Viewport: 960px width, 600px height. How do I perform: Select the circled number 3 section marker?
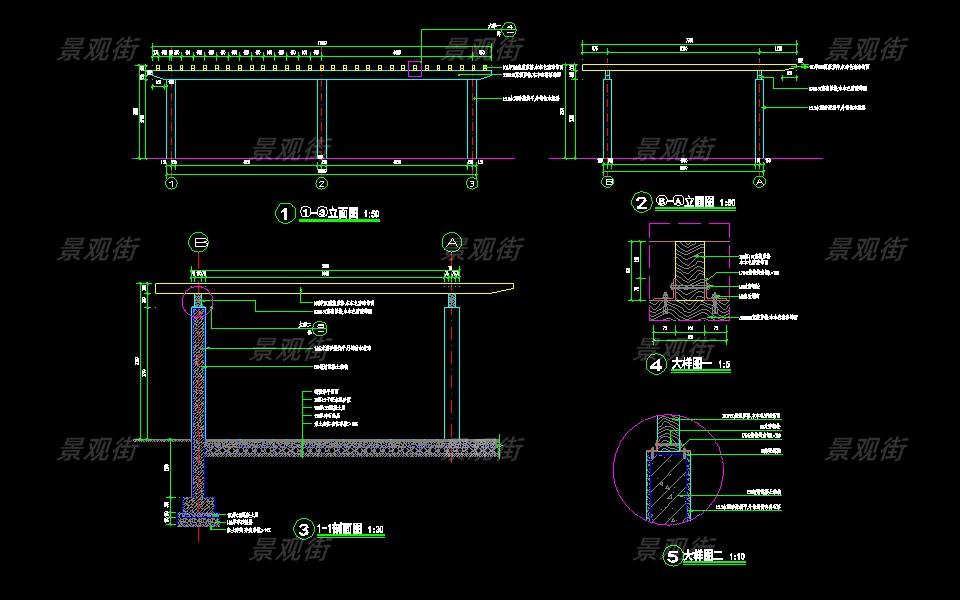pos(303,528)
